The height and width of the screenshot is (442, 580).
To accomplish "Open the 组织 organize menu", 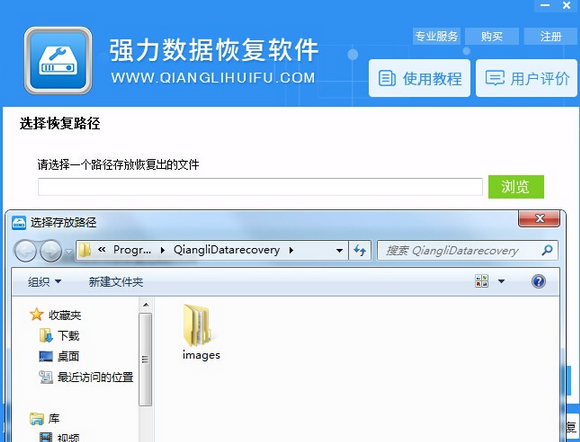I will (x=44, y=282).
